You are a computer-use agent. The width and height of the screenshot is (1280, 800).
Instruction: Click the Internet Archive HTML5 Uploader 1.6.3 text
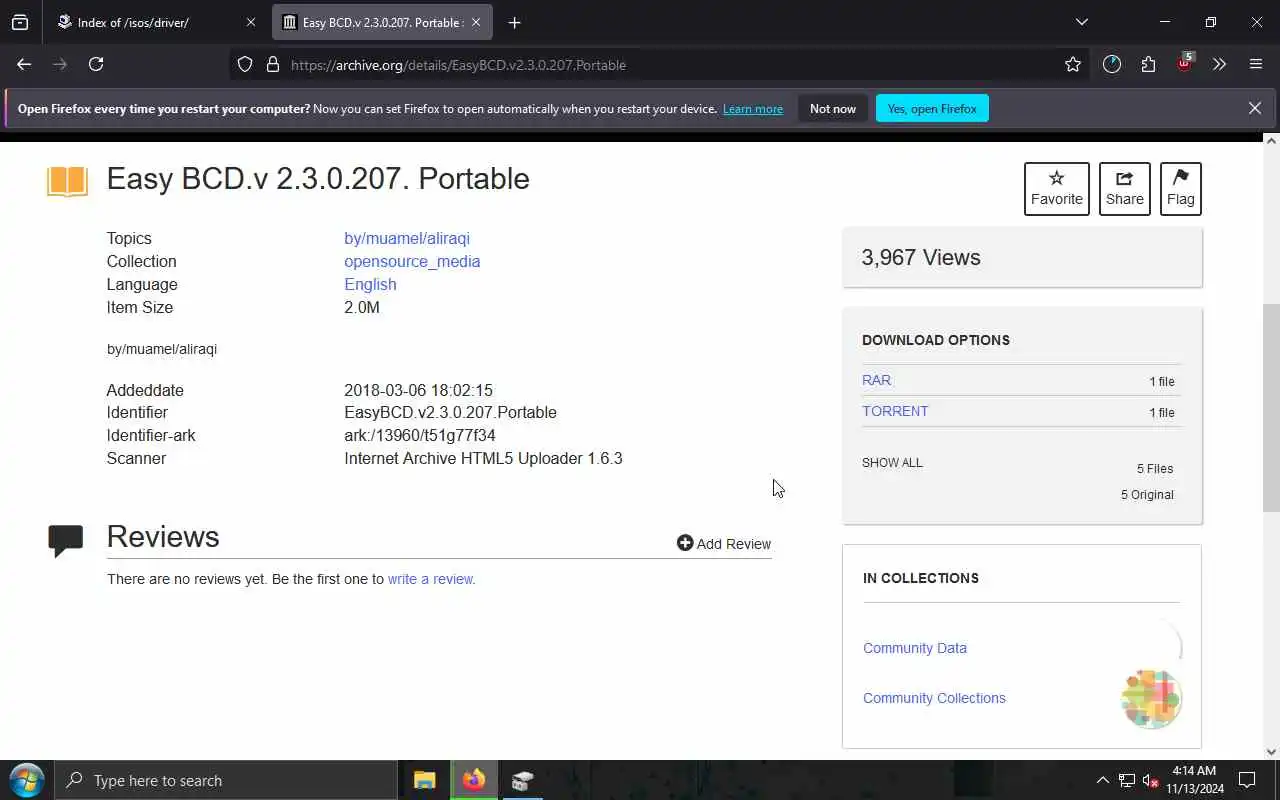click(483, 458)
